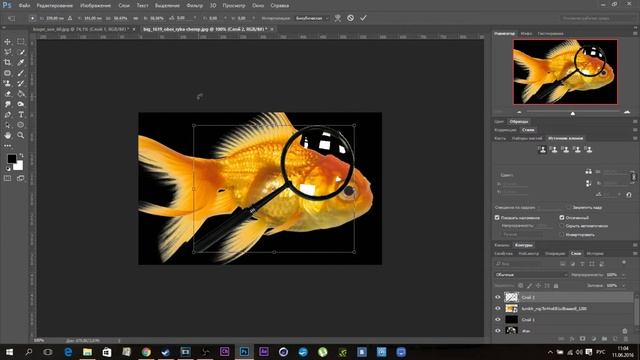Open layer opacity dropdown arrow

[624, 275]
